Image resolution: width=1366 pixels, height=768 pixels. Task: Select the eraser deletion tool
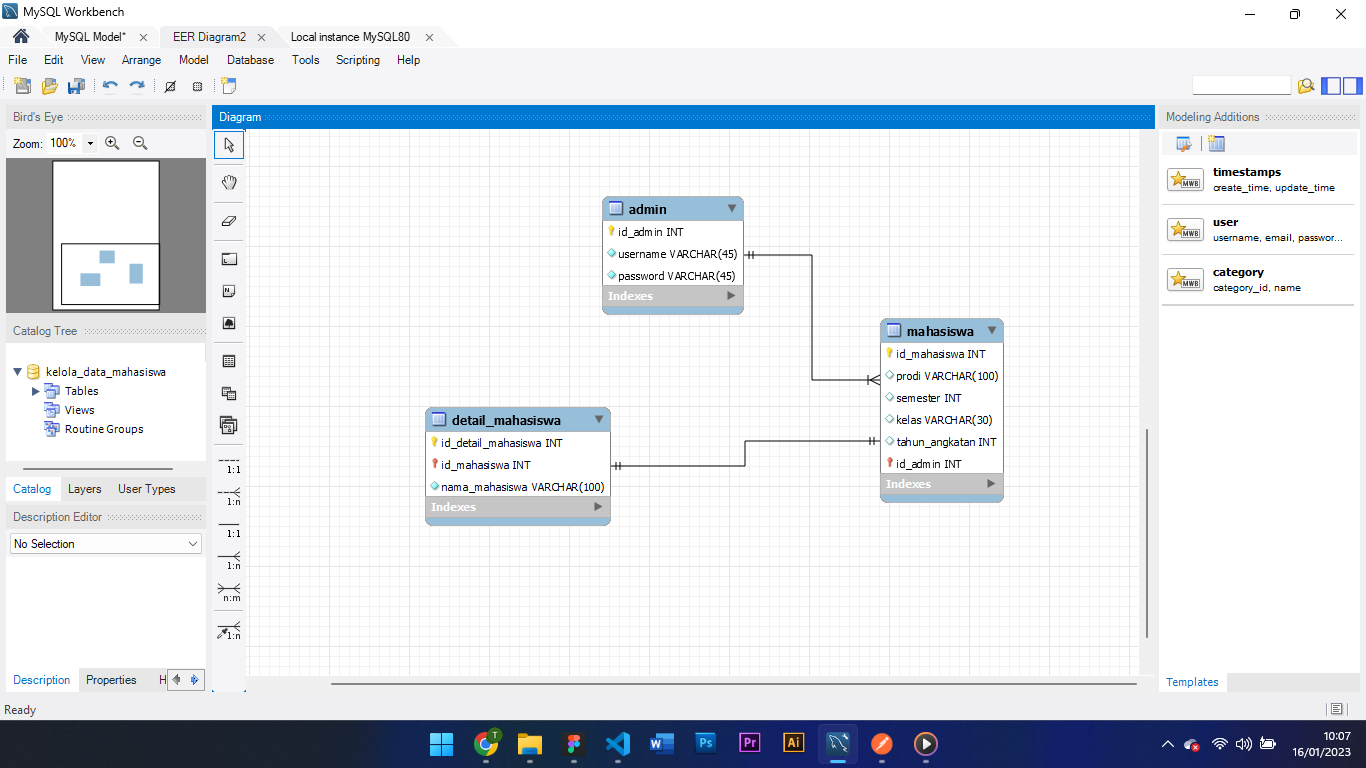click(x=228, y=221)
